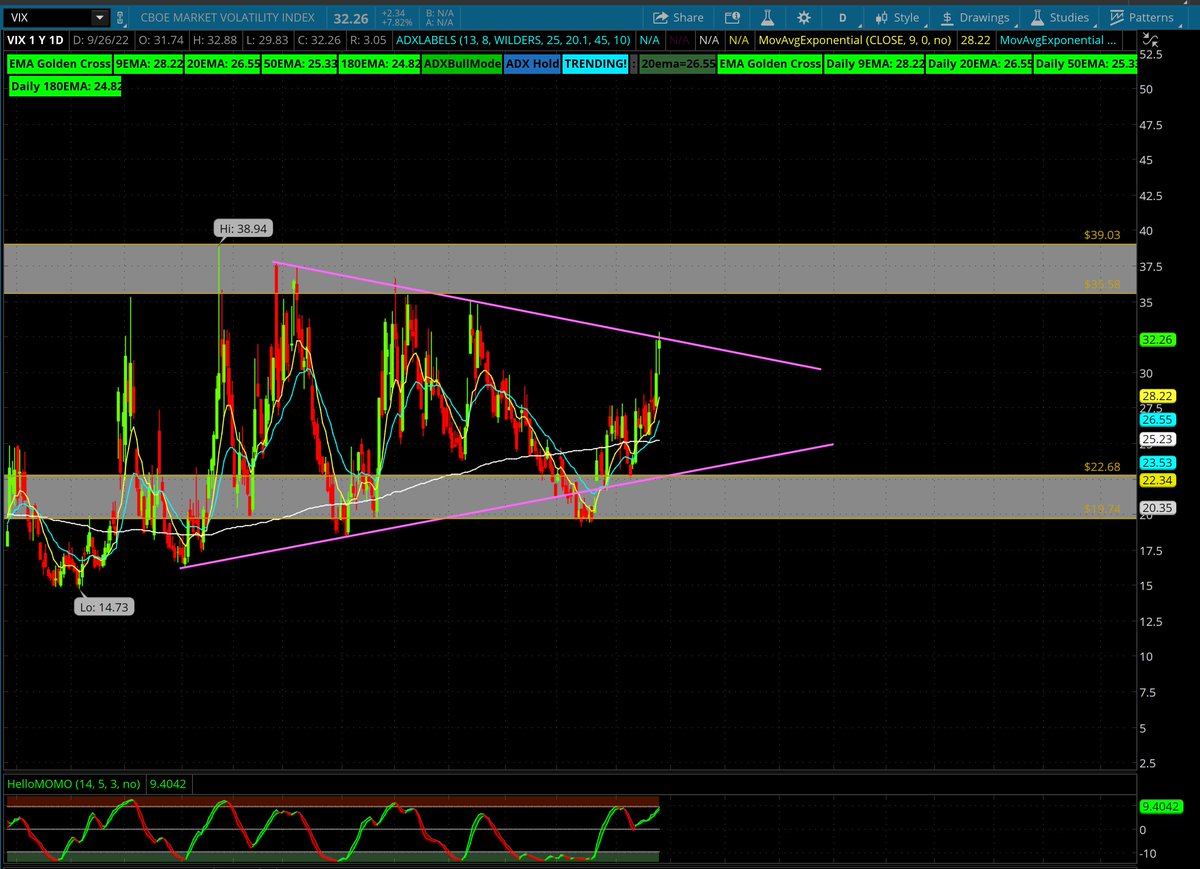1200x869 pixels.
Task: Click the VIX symbol input field
Action: point(48,17)
